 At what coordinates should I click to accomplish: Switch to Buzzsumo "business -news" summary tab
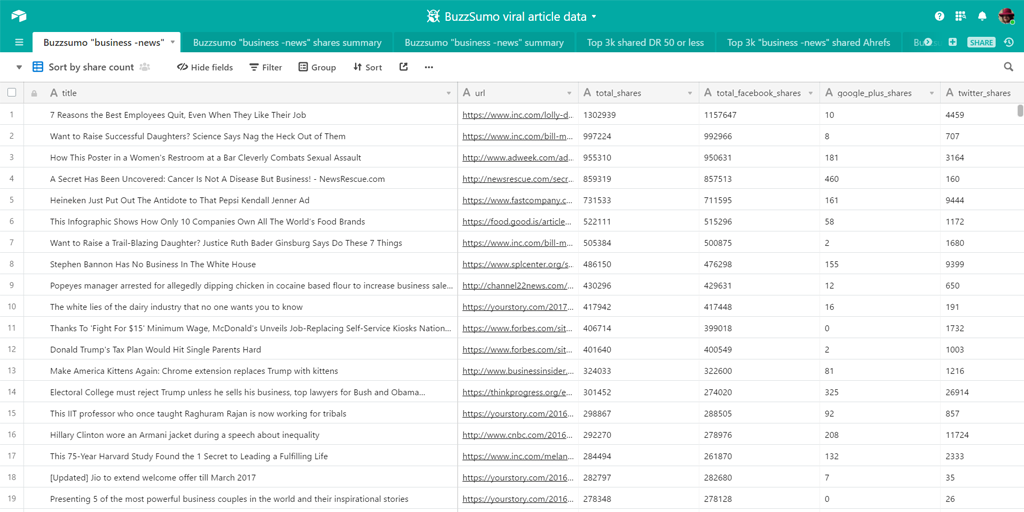[484, 42]
